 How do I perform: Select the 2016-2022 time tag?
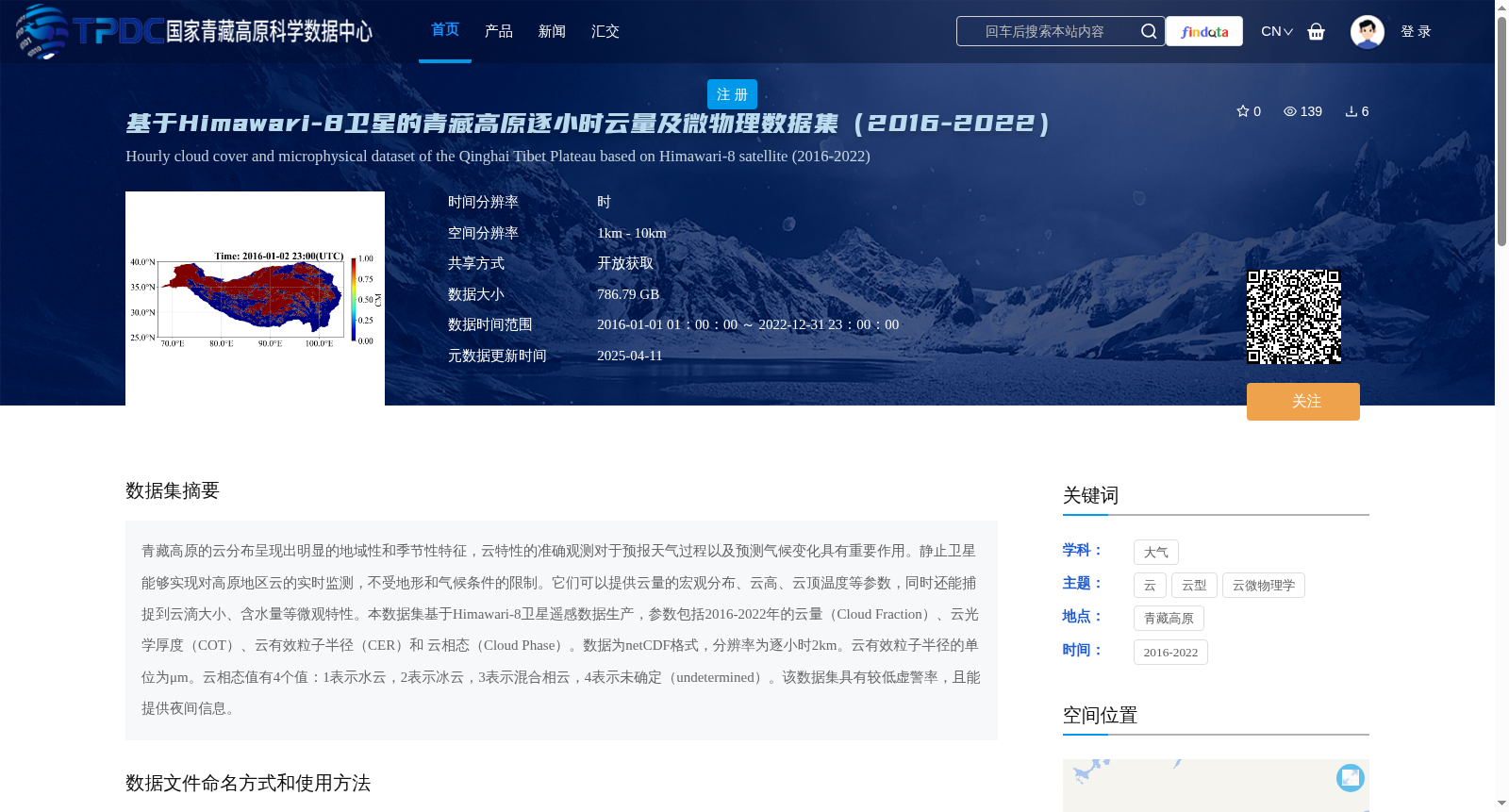(x=1170, y=653)
